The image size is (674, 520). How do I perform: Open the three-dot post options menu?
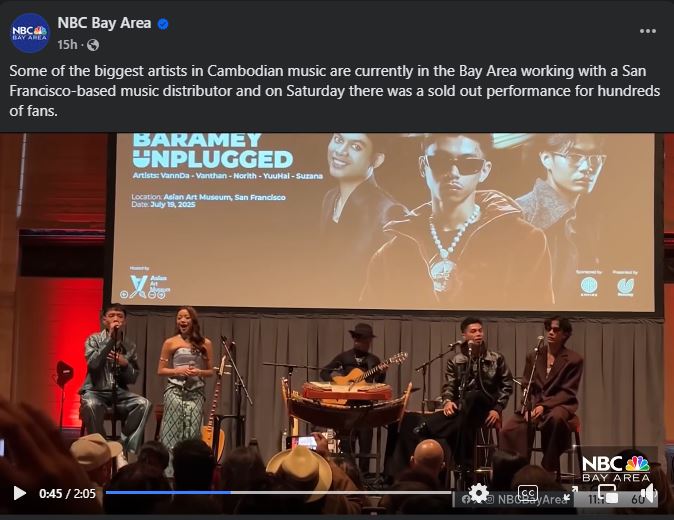647,31
